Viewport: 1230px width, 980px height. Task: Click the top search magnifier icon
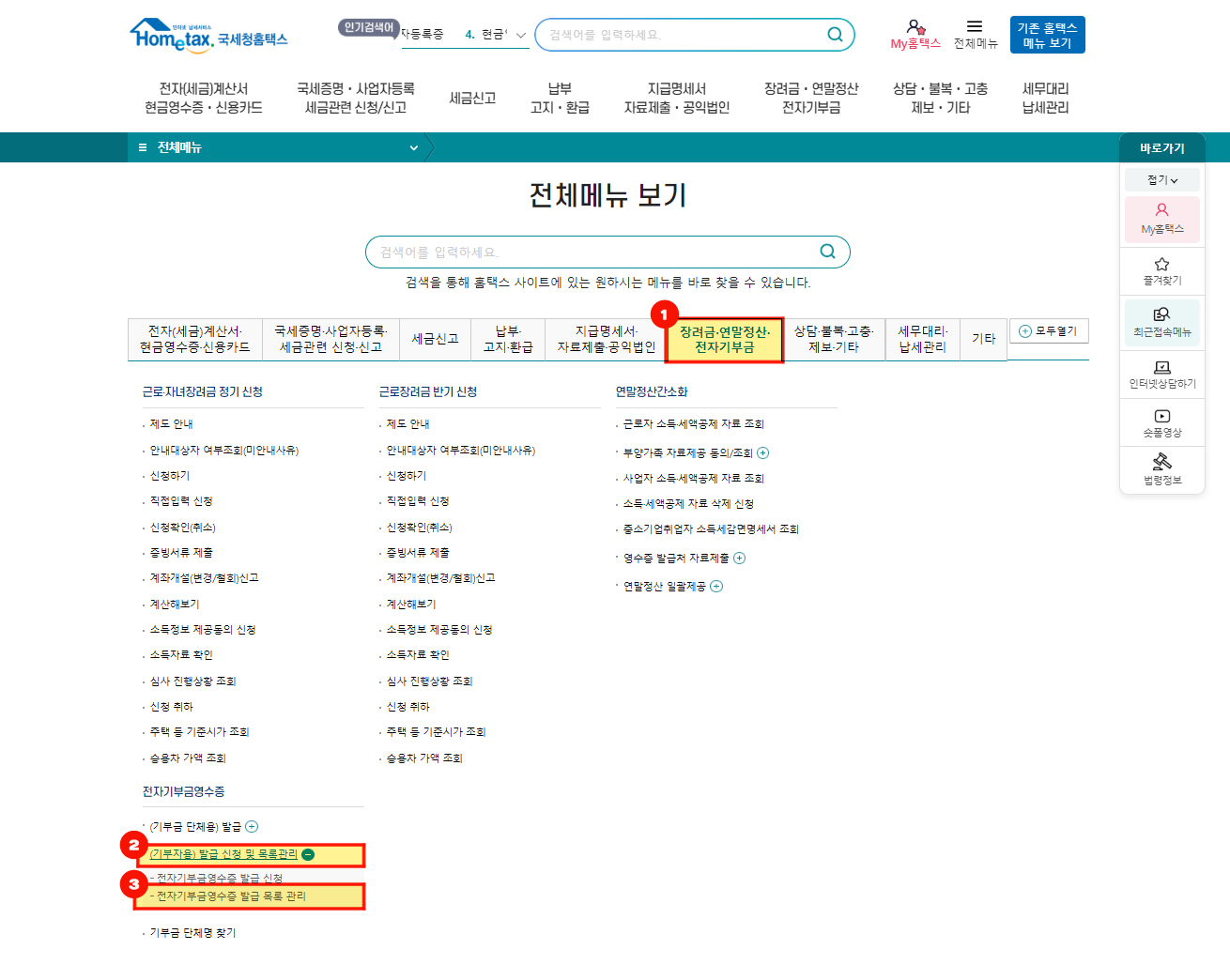834,35
